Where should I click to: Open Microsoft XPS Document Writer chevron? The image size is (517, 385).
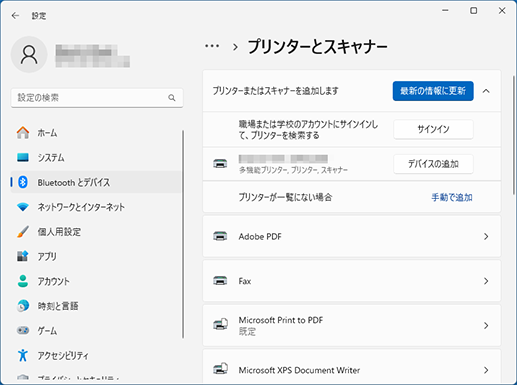click(x=486, y=370)
